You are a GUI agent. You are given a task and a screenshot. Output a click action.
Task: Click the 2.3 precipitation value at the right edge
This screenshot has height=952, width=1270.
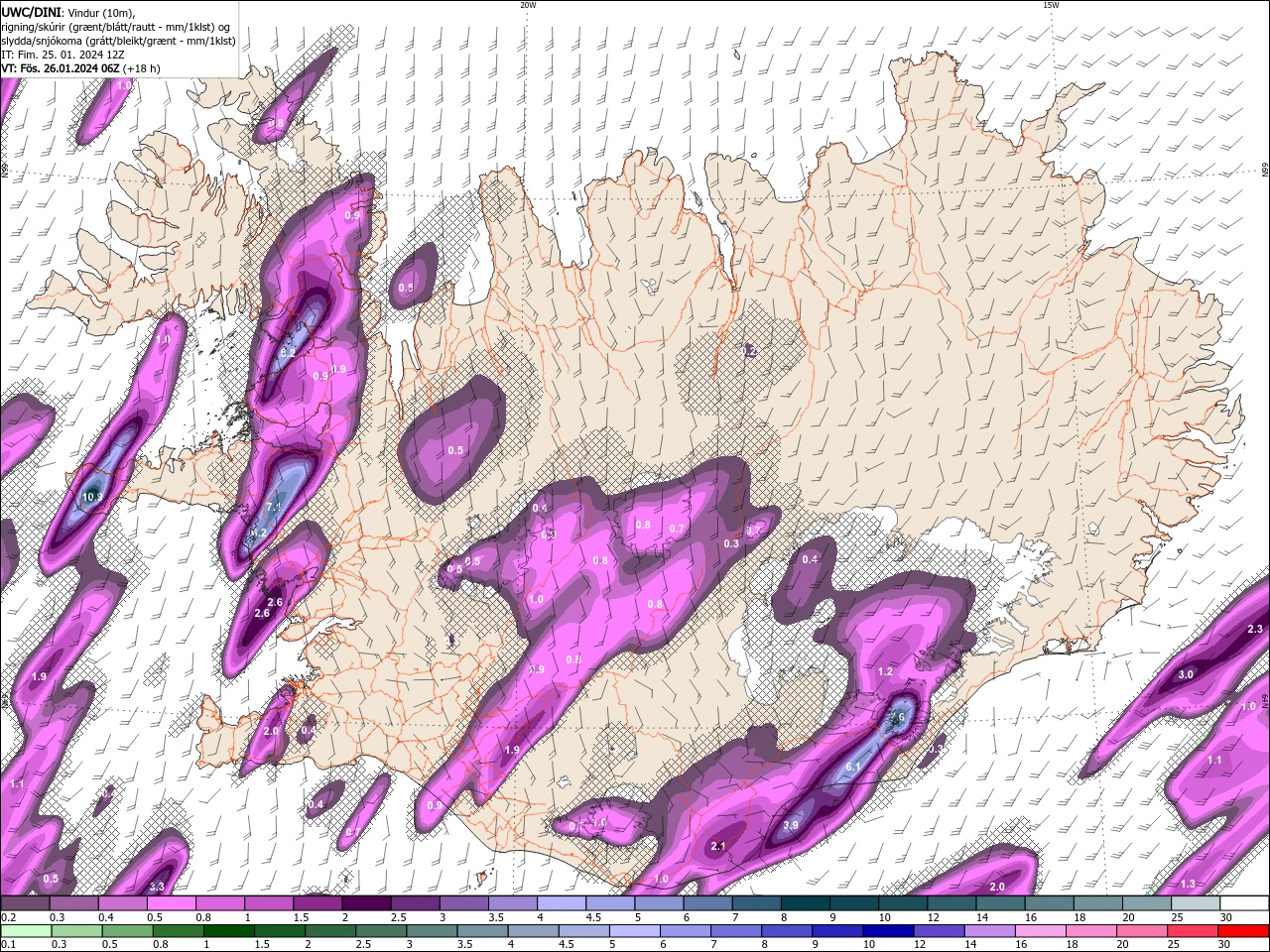tap(1255, 629)
